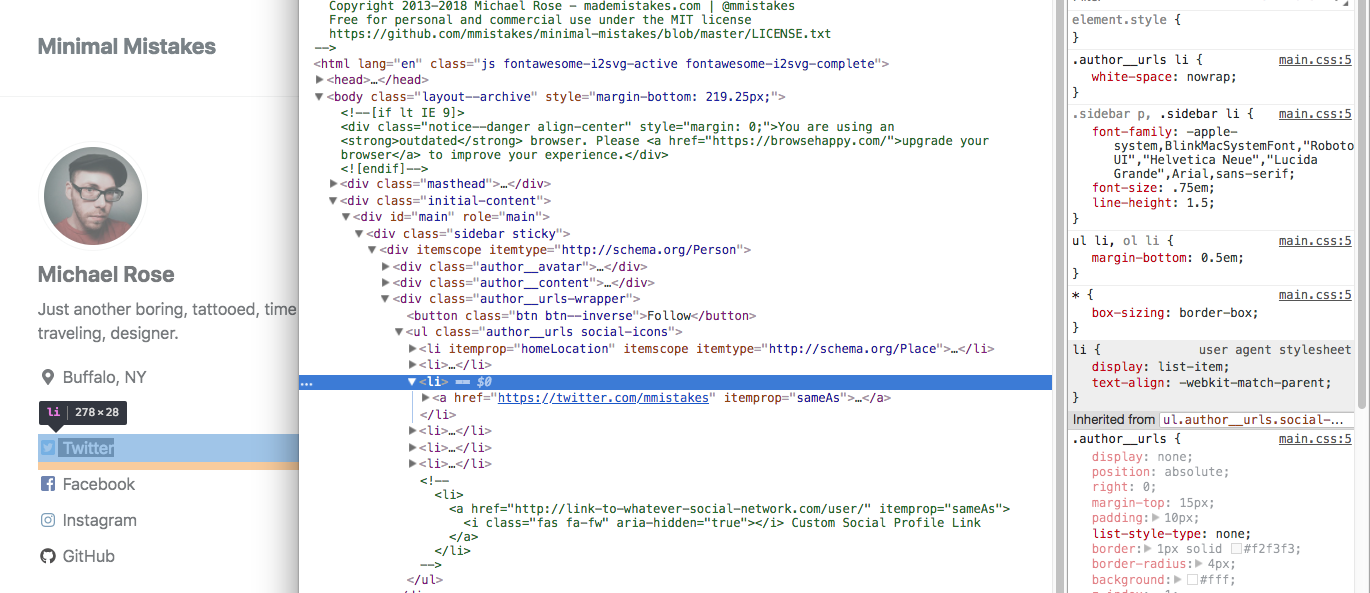Open color picker for #f2f3f3 border swatch
The image size is (1370, 593).
(x=1237, y=549)
